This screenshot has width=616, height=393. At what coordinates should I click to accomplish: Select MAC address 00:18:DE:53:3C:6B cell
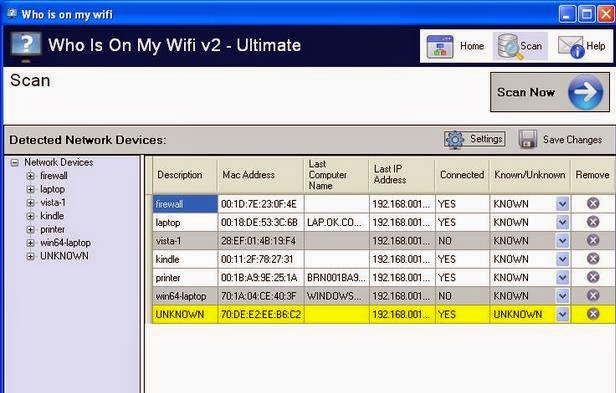pos(261,222)
